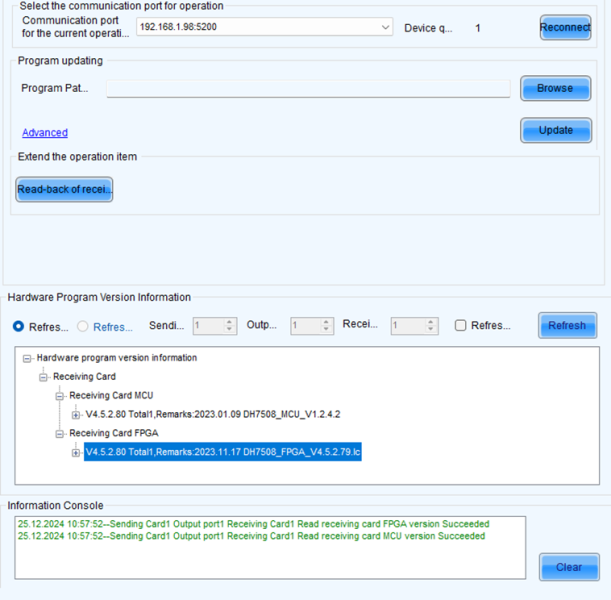The image size is (611, 600).
Task: Select the second Refresh radio button
Action: 83,326
